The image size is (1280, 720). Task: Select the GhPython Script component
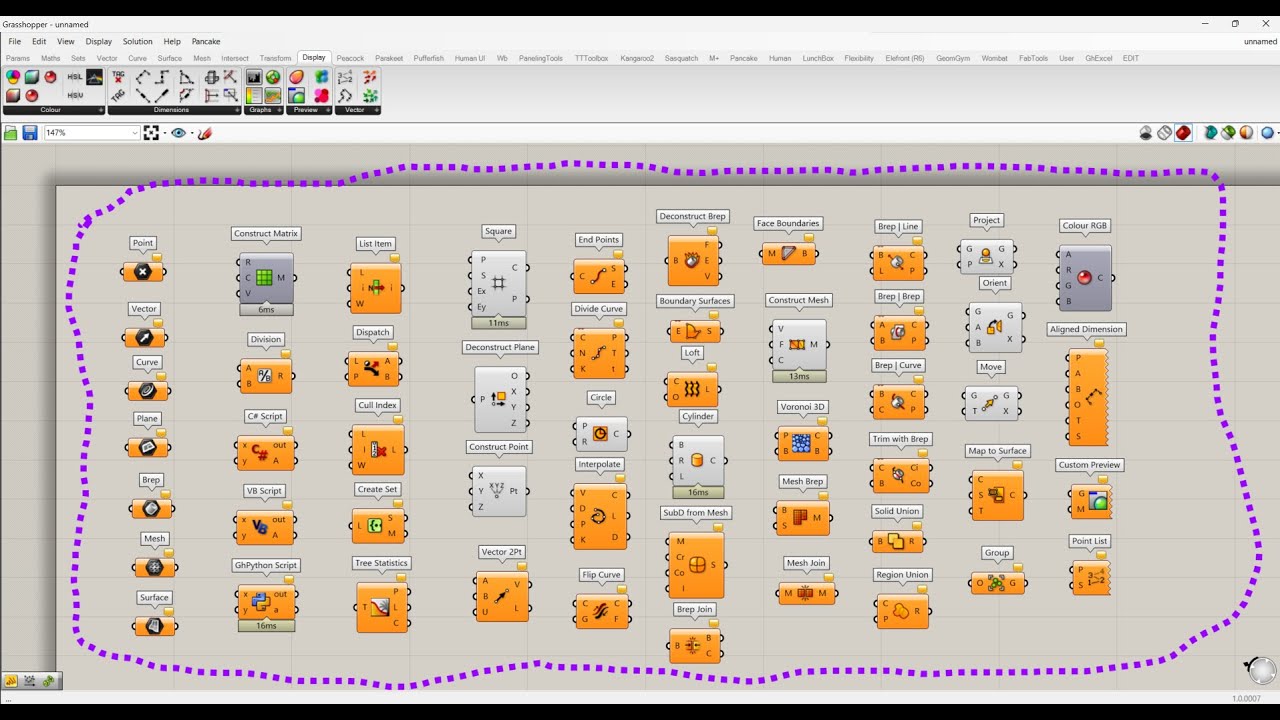click(265, 601)
